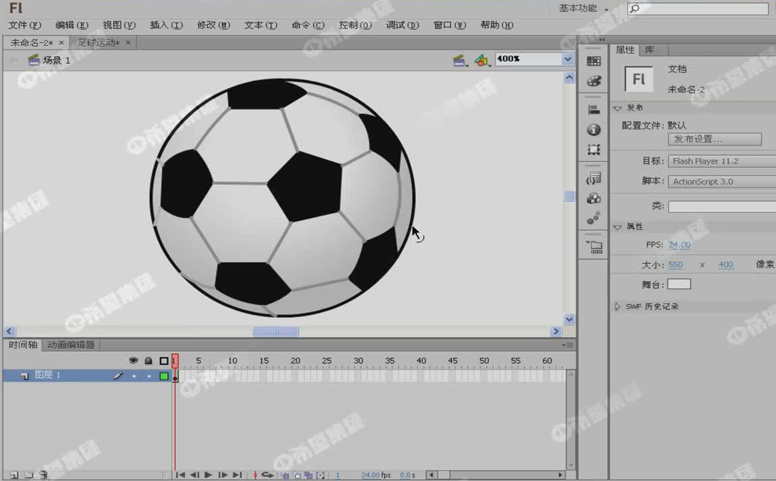
Task: Open the Flash Player 11.2 target dropdown
Action: pos(721,161)
